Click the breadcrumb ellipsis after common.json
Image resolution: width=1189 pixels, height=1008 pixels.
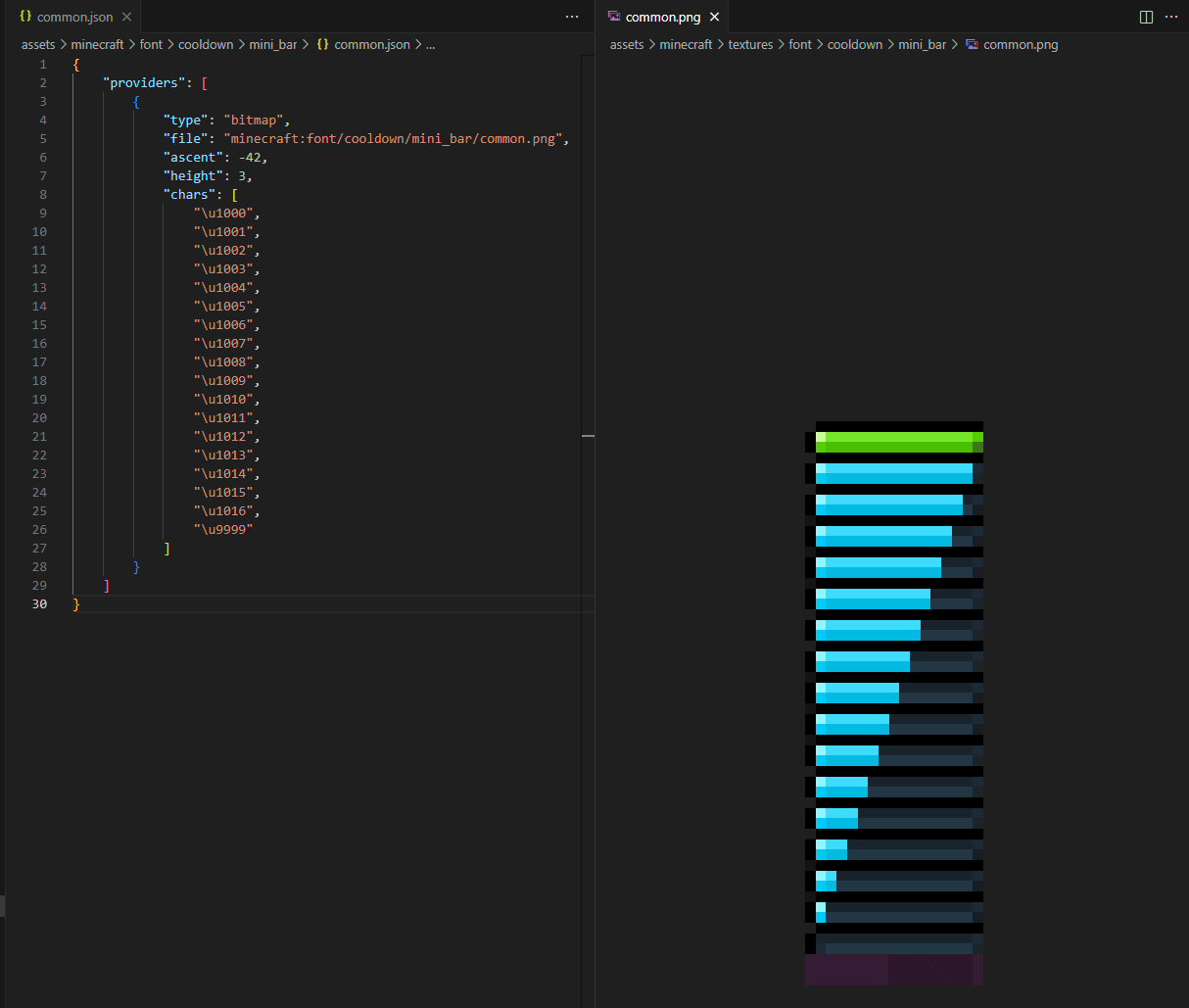click(x=430, y=44)
